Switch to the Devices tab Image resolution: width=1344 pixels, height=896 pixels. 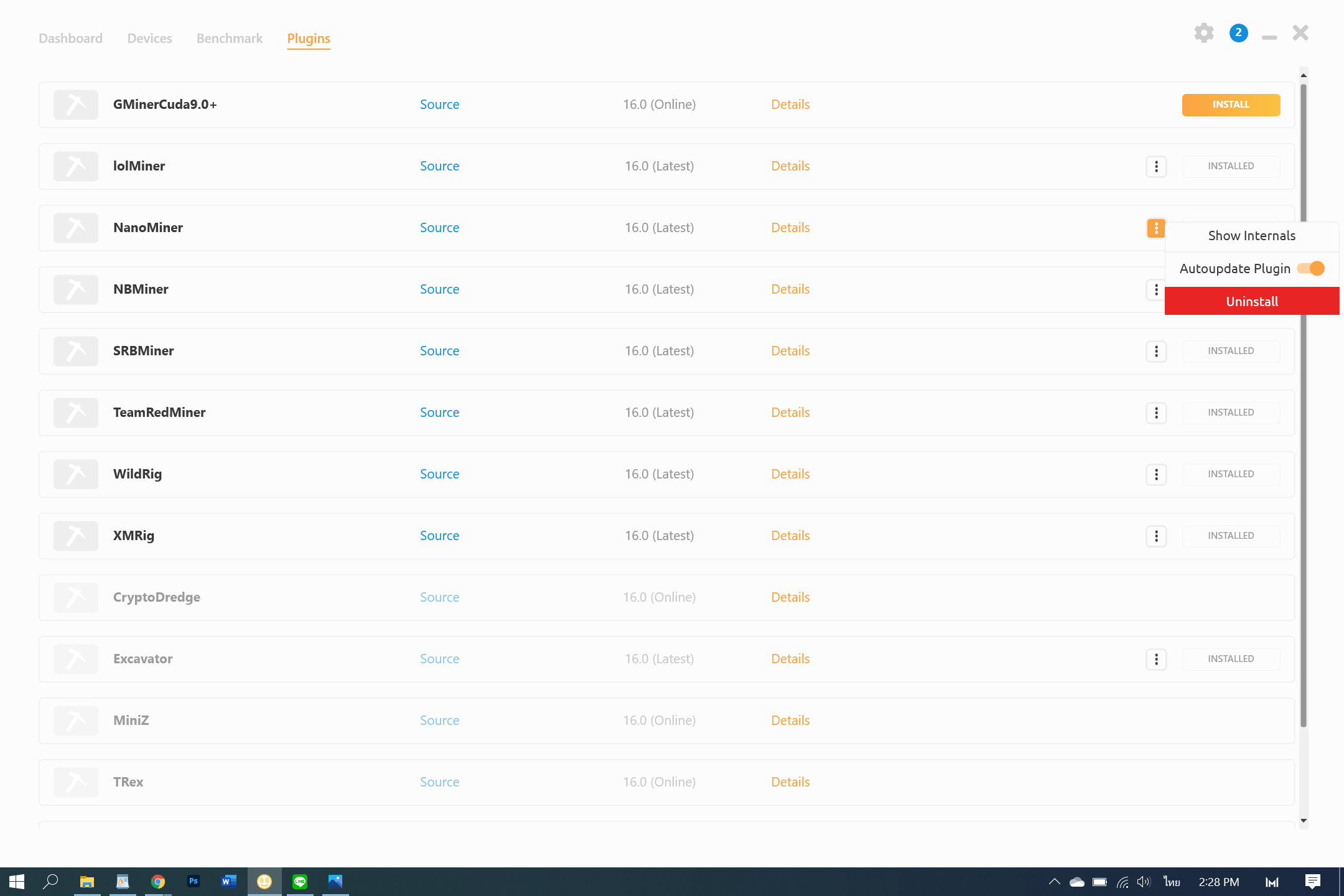pyautogui.click(x=149, y=39)
